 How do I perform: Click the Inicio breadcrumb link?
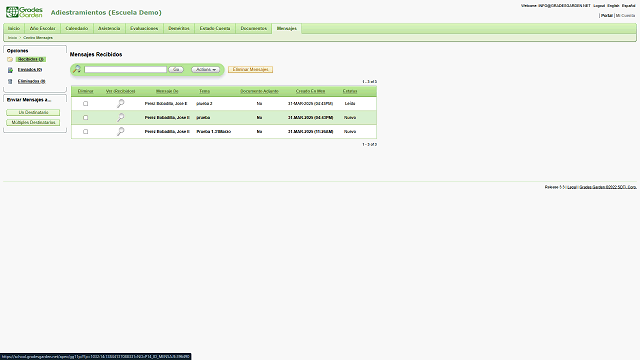click(x=12, y=38)
